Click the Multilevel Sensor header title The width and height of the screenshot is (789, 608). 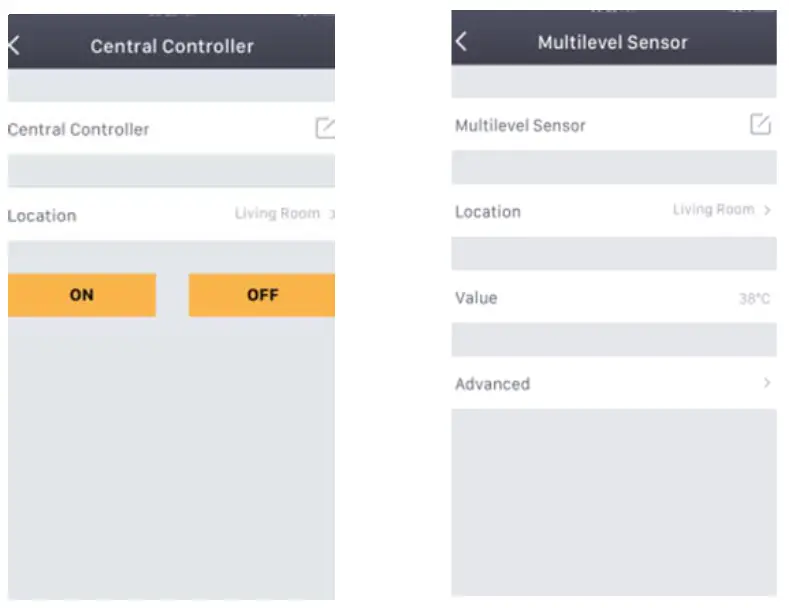[x=613, y=42]
